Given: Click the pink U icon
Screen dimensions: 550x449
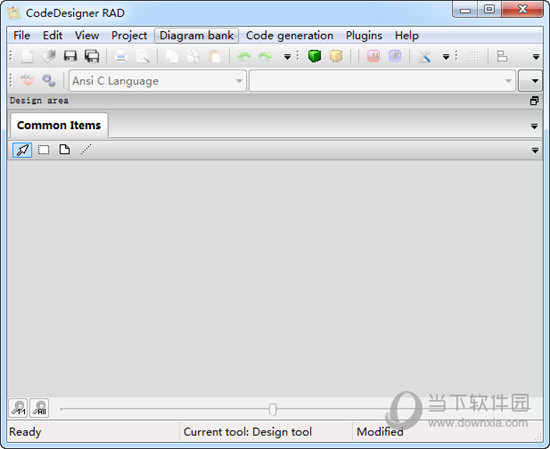Looking at the screenshot, I should tap(374, 56).
